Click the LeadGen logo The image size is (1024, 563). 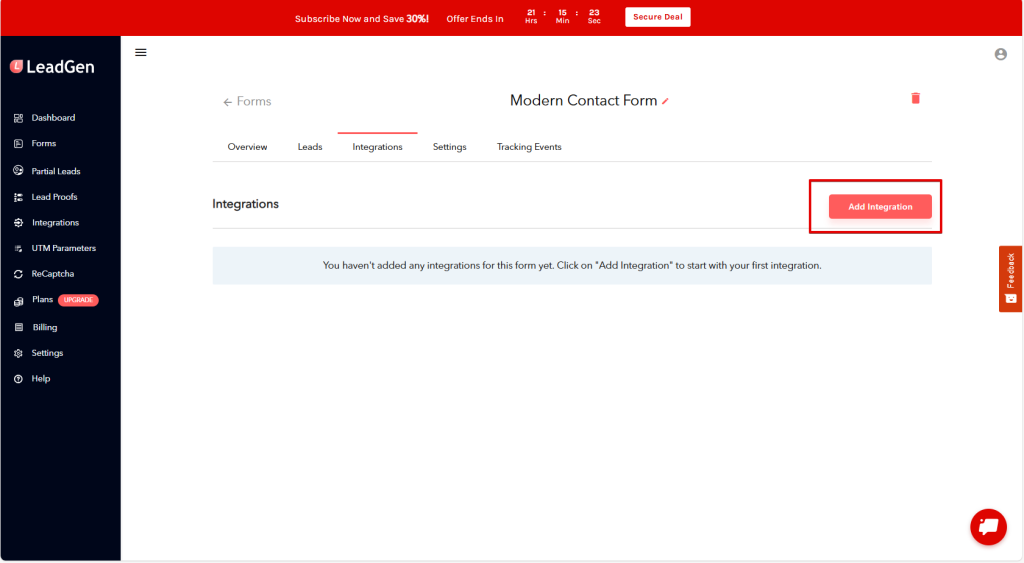point(53,67)
